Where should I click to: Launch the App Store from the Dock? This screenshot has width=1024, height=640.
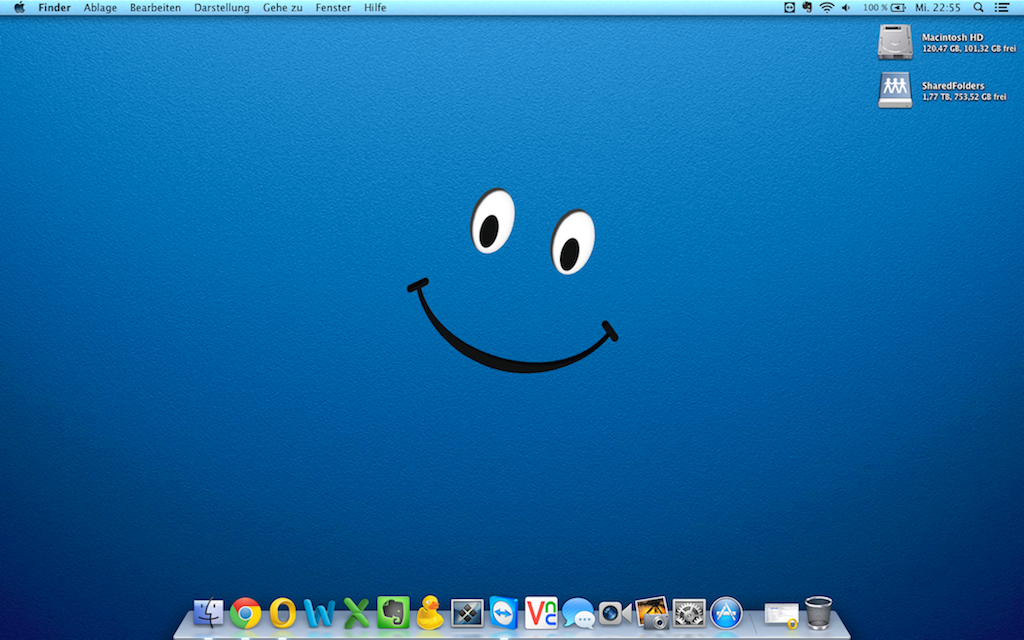(x=726, y=612)
